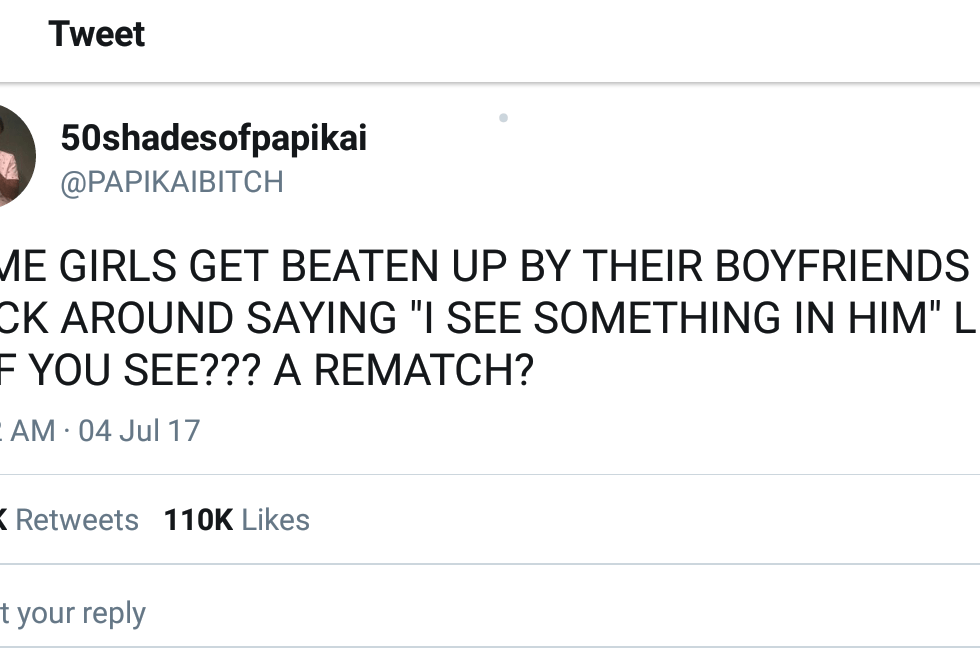Click the AM time in the timestamp

33,431
